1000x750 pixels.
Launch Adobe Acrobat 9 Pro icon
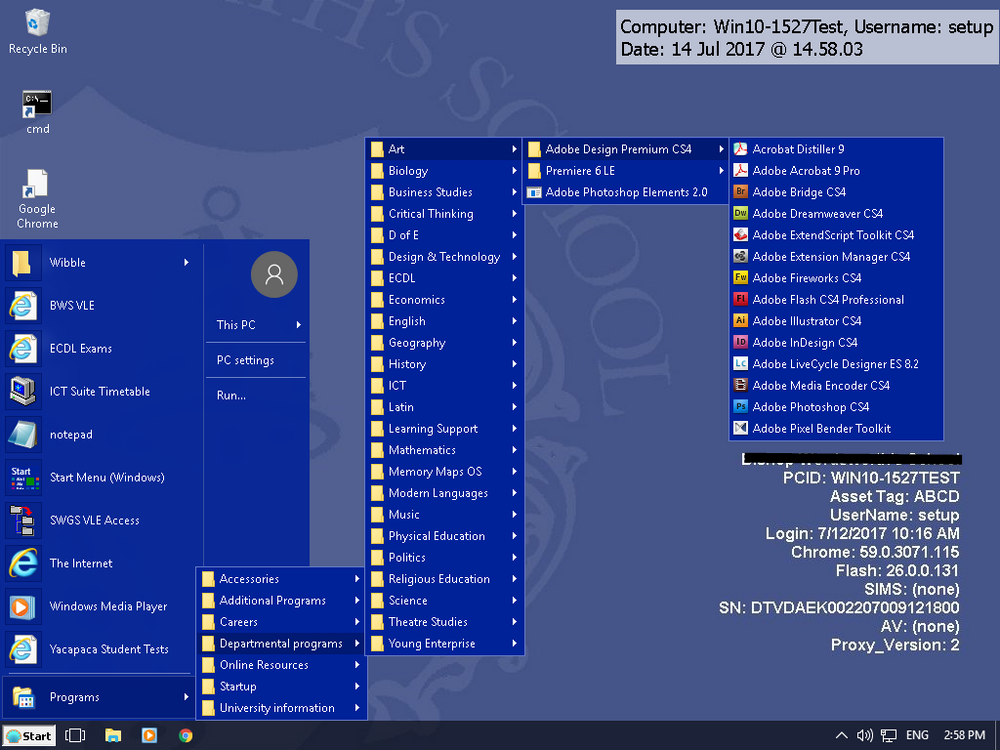[x=740, y=171]
